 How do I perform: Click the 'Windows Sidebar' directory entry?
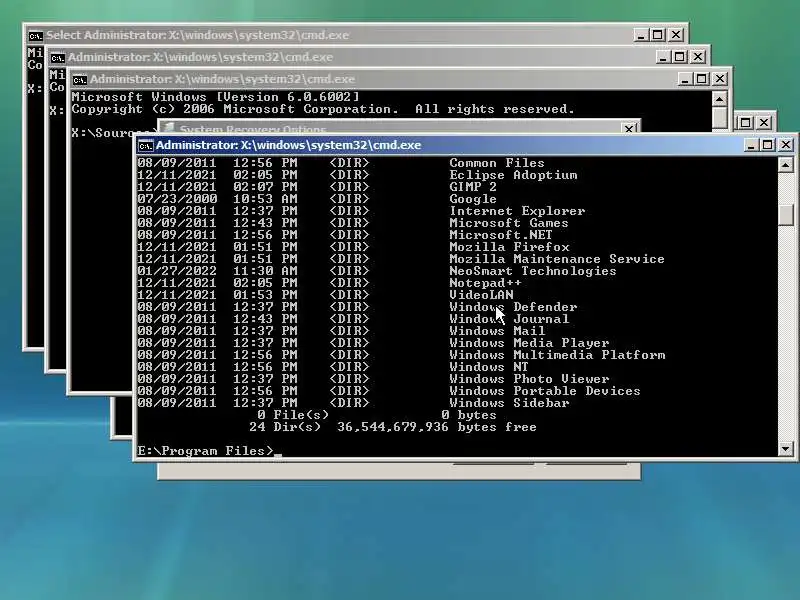click(x=509, y=403)
